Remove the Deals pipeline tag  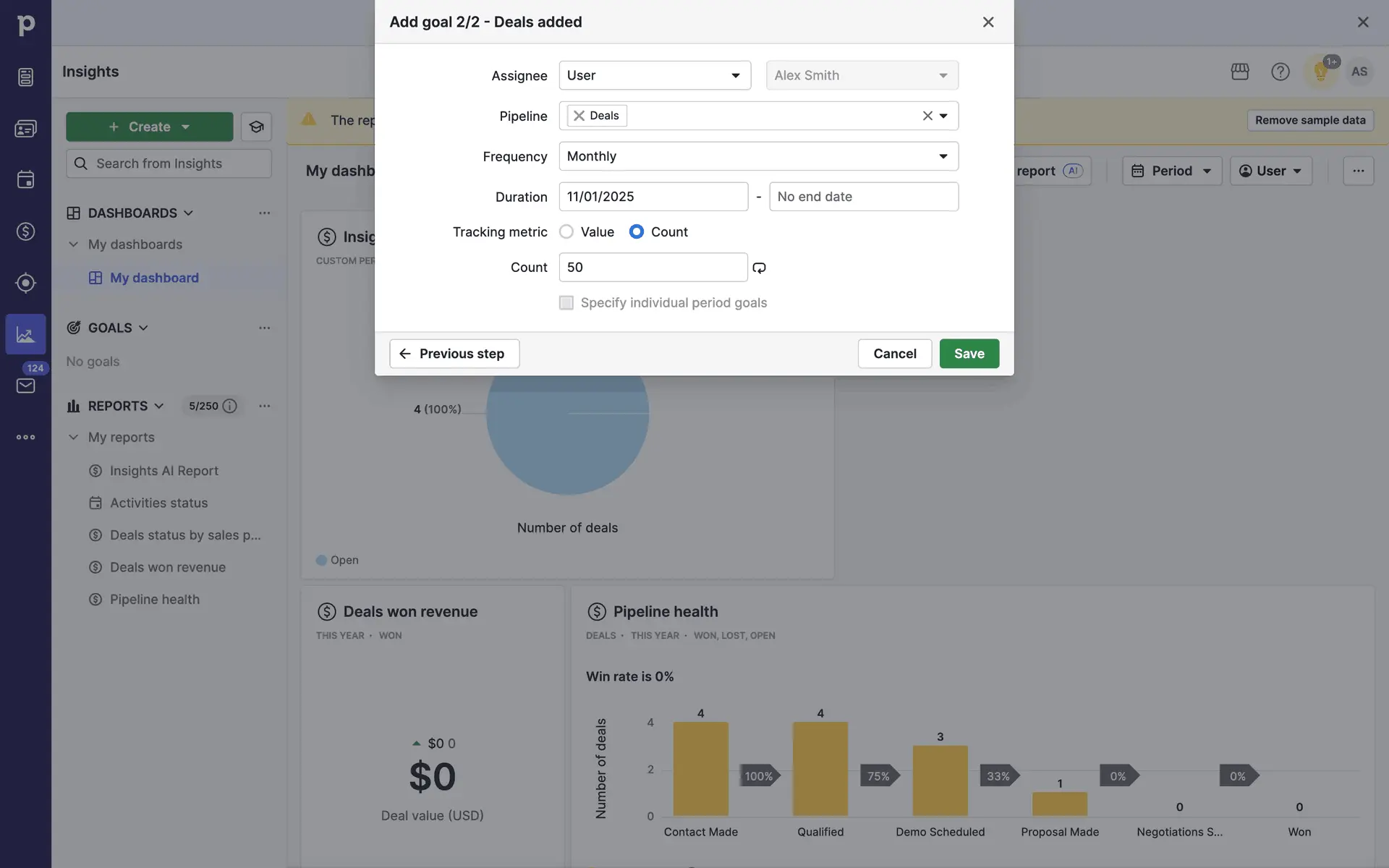(x=579, y=116)
